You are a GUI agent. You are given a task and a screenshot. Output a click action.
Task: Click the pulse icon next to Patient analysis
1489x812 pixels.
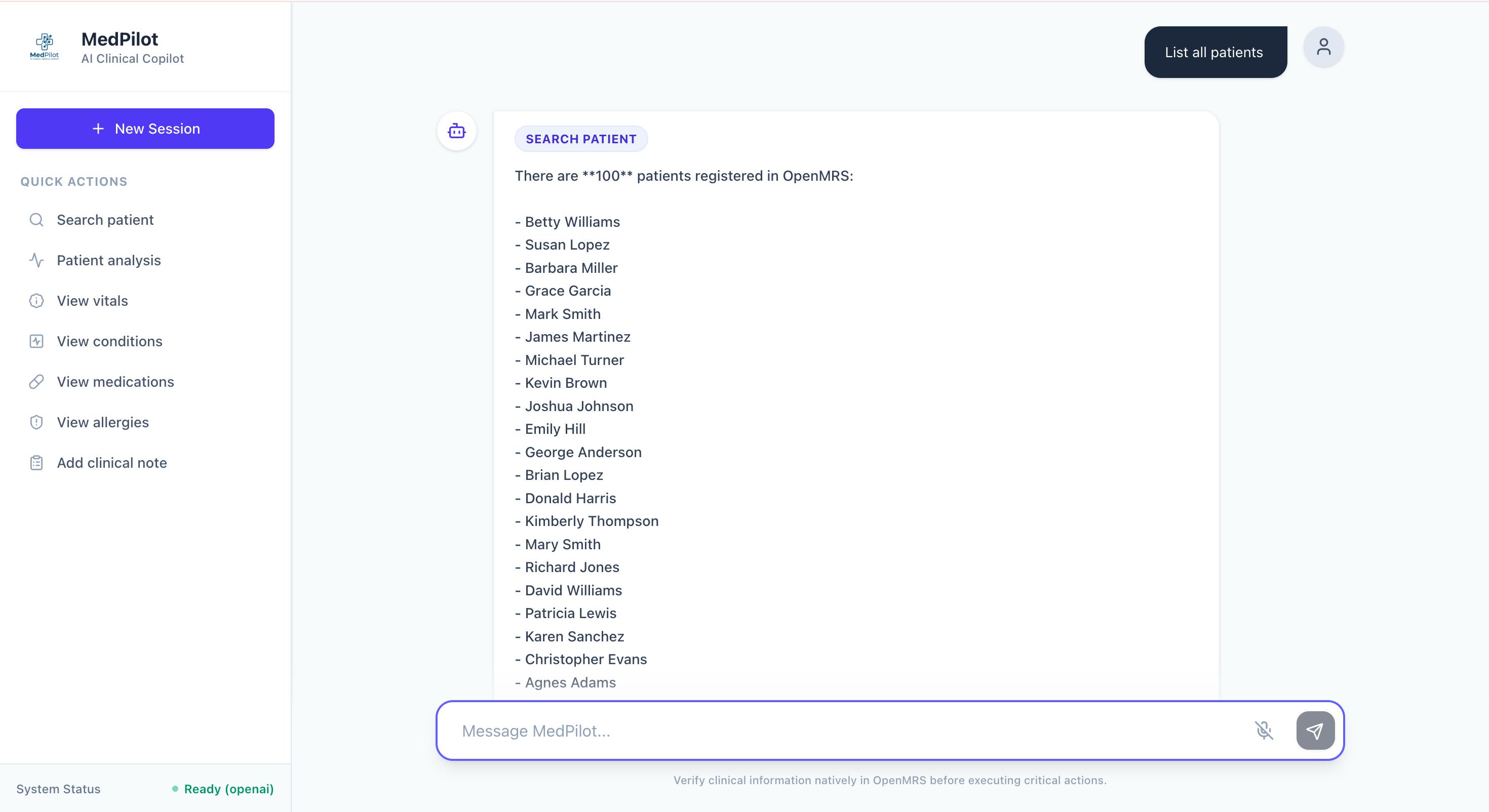tap(36, 260)
